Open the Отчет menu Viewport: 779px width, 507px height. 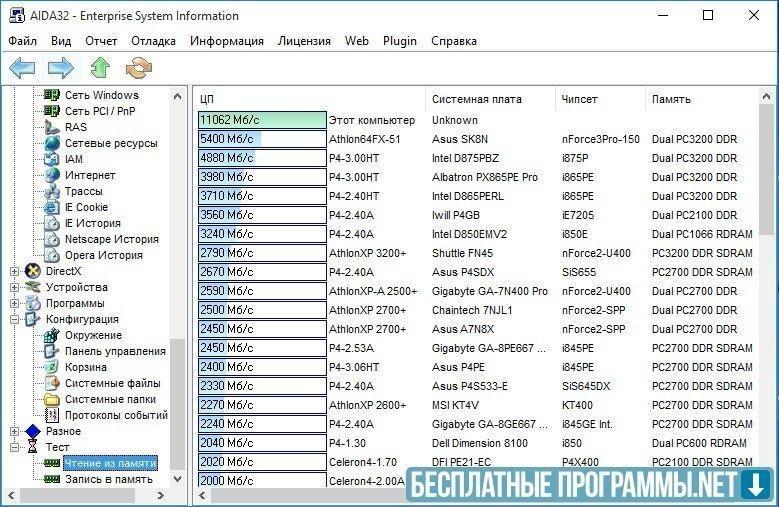tap(101, 41)
